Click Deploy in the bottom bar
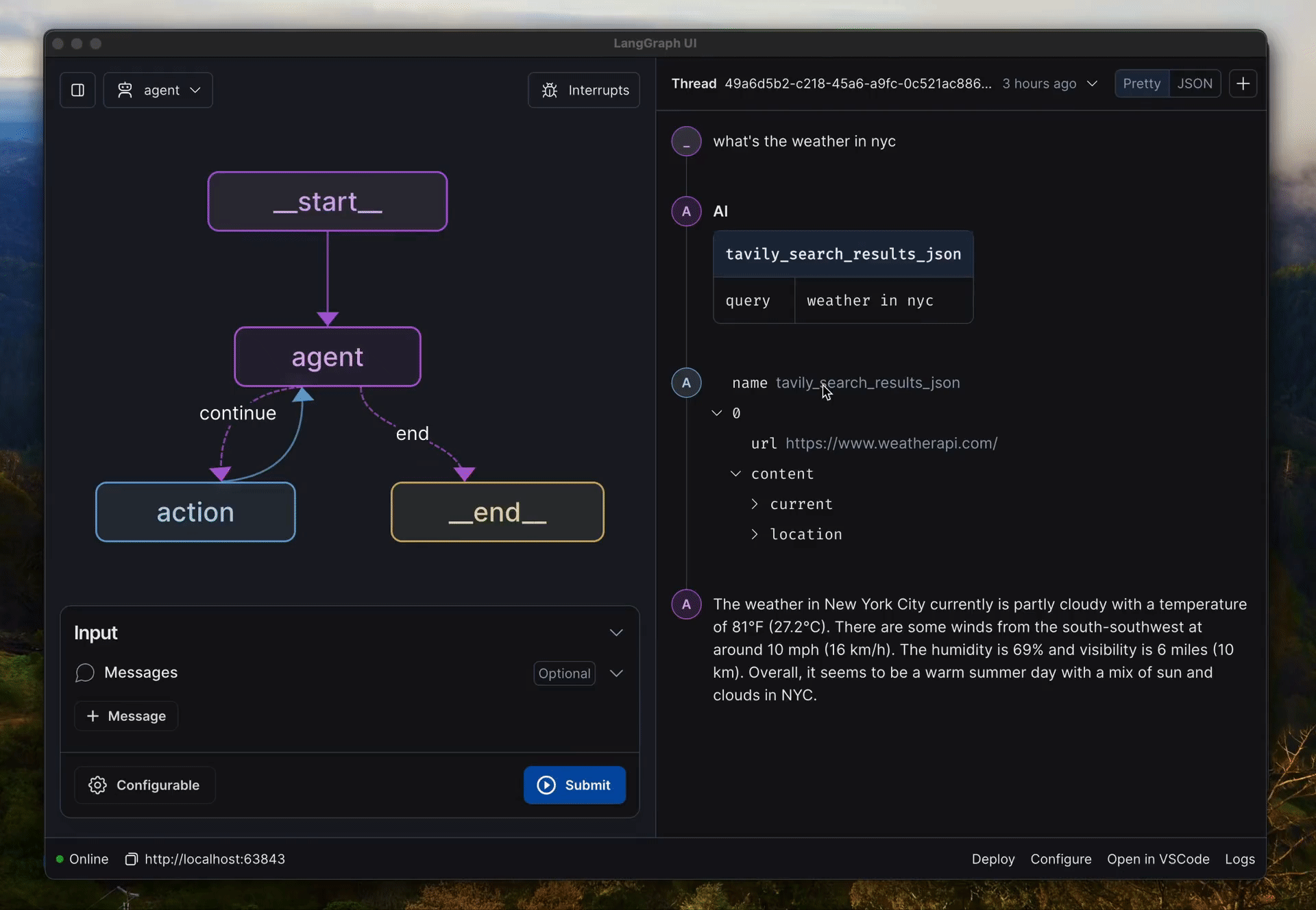1316x910 pixels. 992,859
